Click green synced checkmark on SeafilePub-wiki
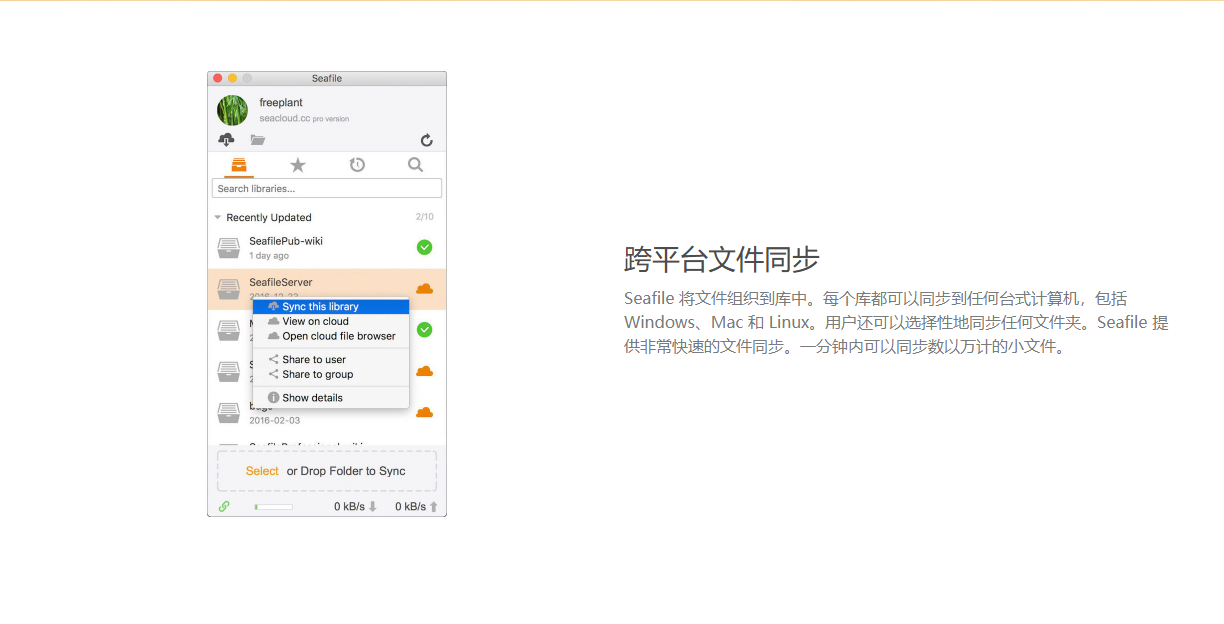The height and width of the screenshot is (624, 1224). point(424,247)
